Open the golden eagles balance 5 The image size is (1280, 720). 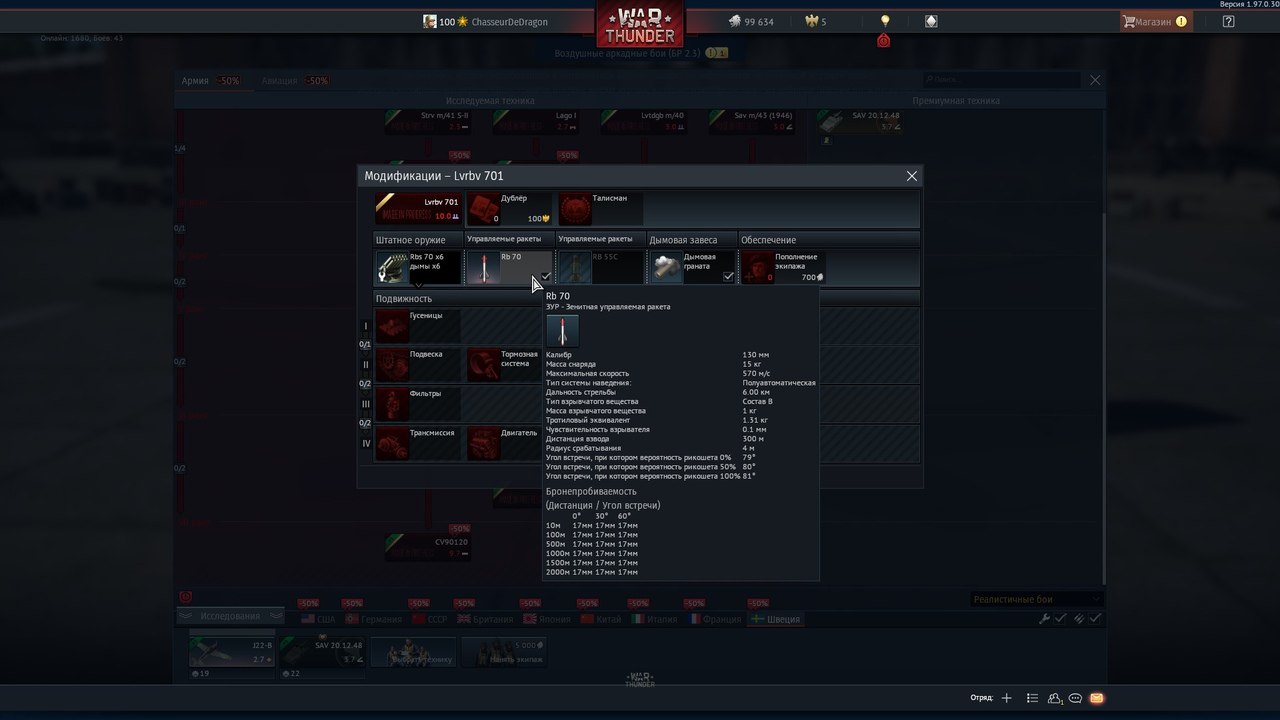(x=816, y=21)
